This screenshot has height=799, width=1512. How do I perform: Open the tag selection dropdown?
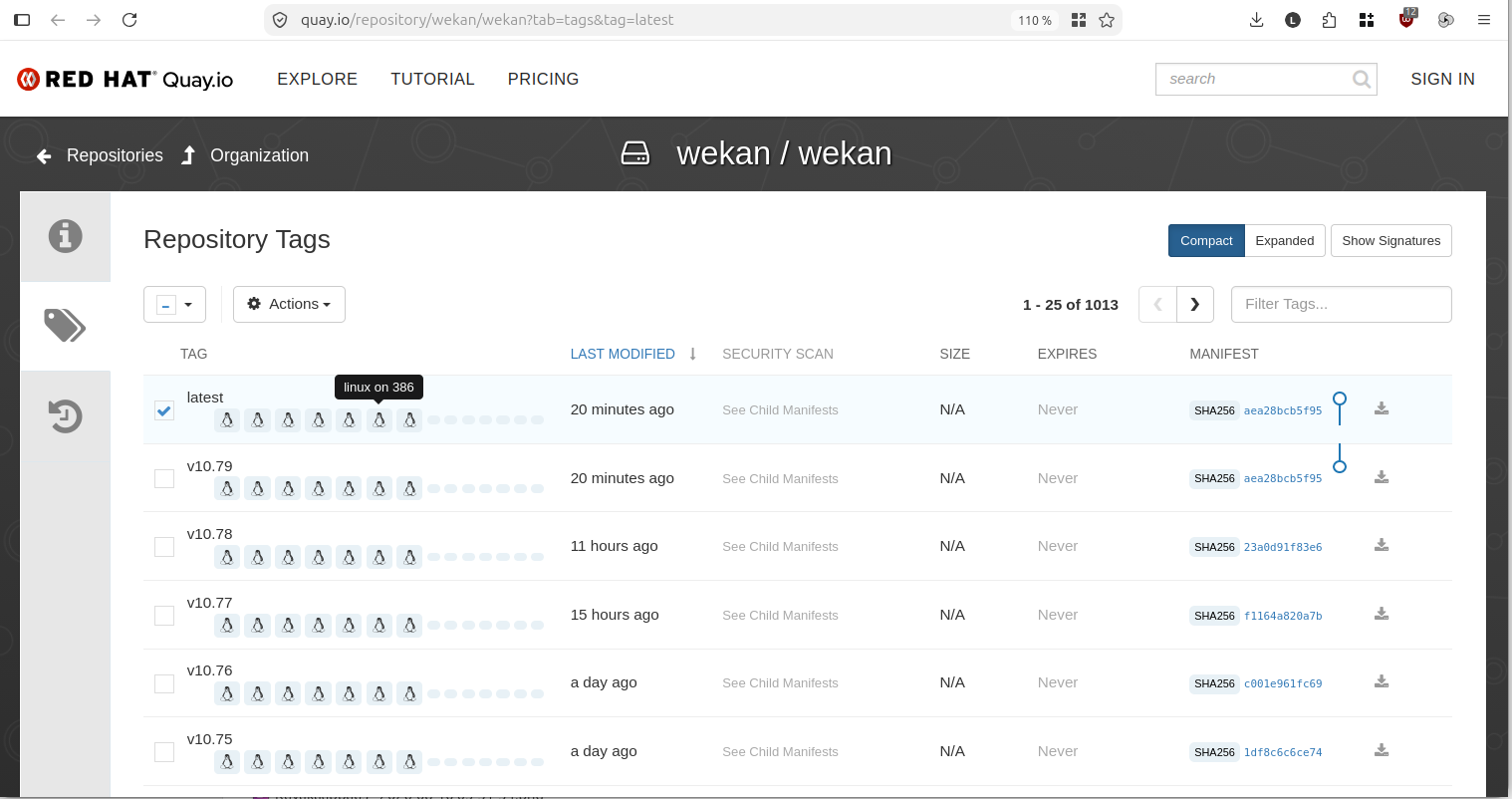click(x=174, y=305)
